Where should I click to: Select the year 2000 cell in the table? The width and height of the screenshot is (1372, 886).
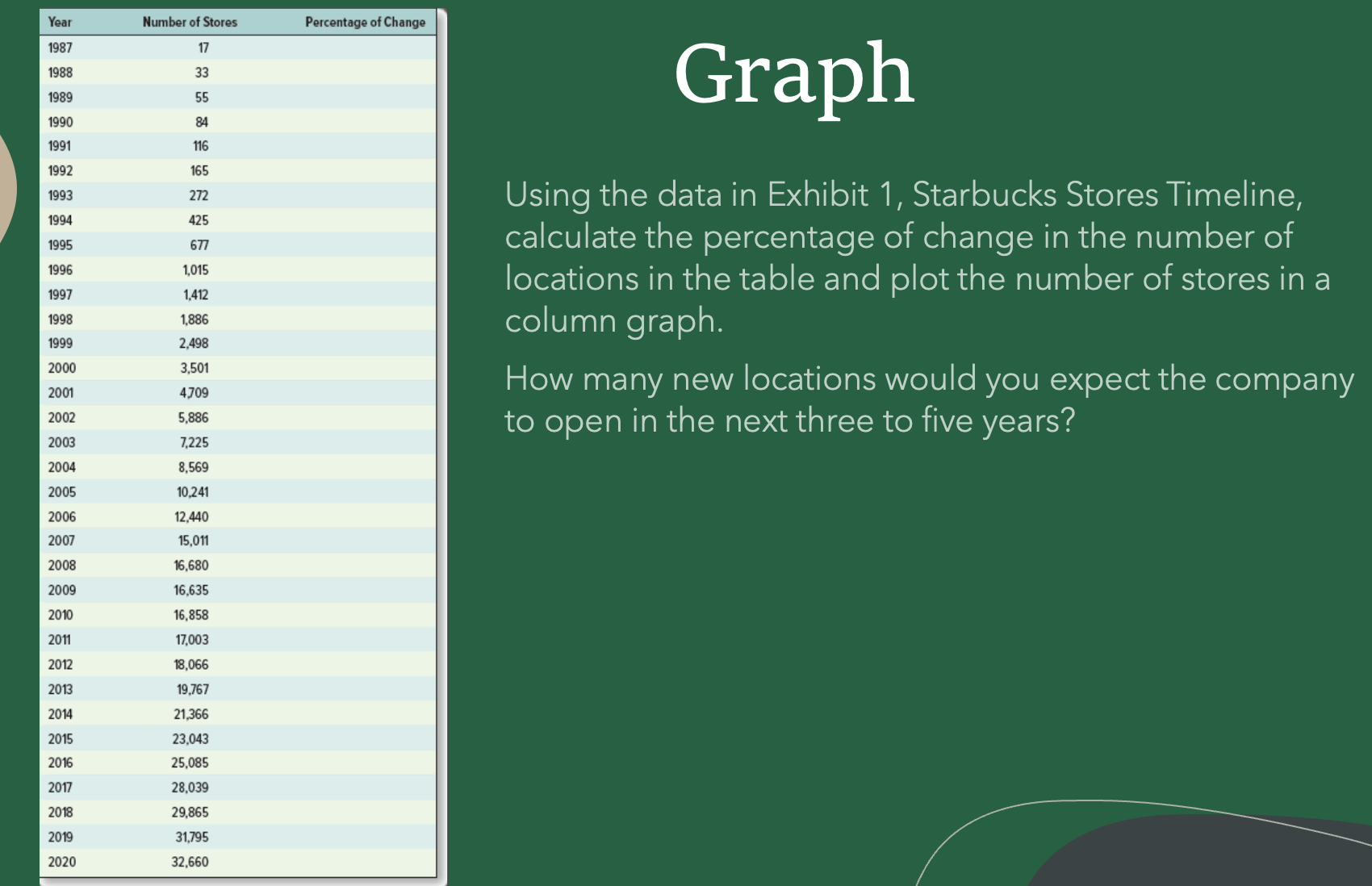61,367
